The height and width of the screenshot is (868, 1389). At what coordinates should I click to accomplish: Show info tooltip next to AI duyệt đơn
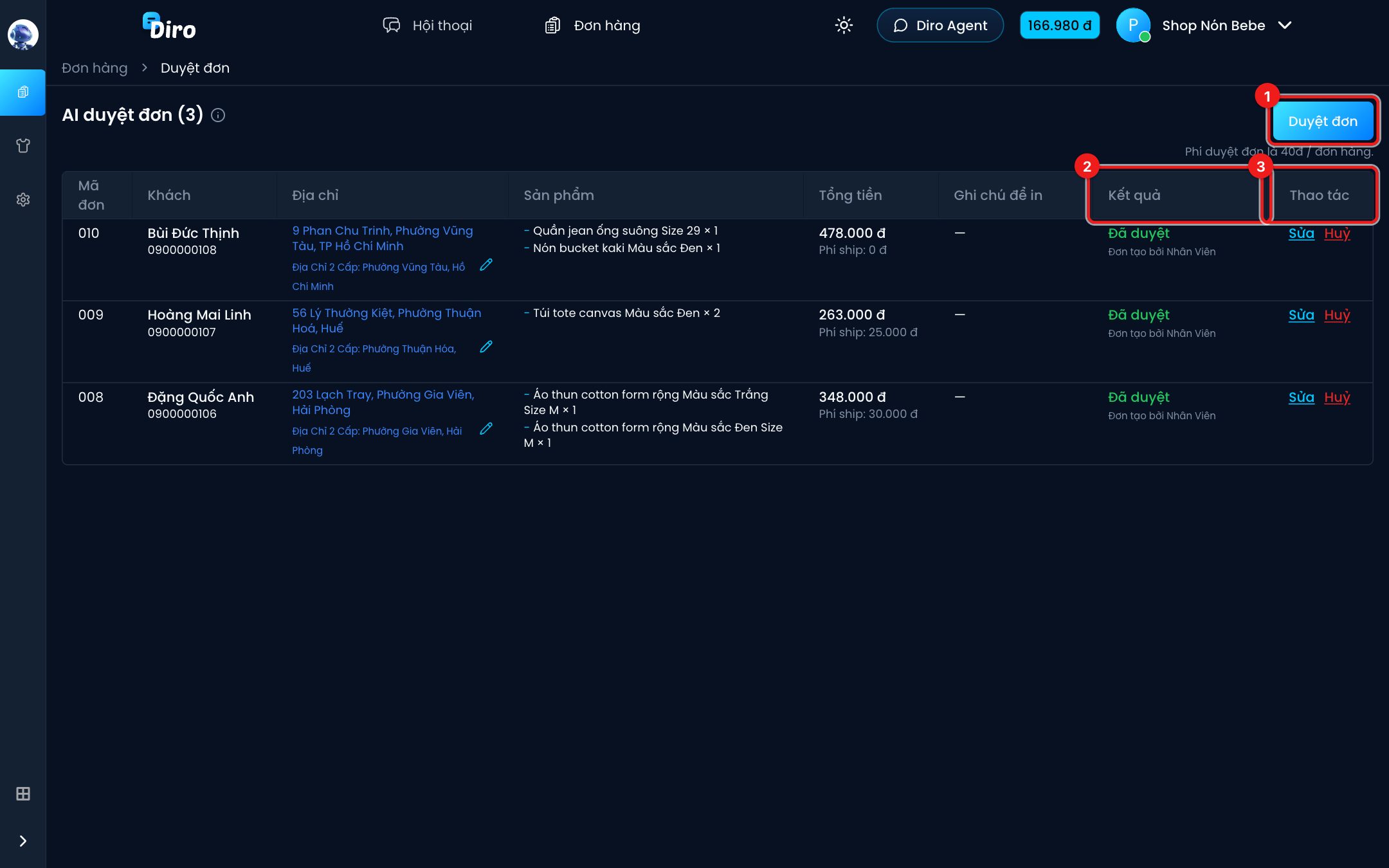(218, 115)
